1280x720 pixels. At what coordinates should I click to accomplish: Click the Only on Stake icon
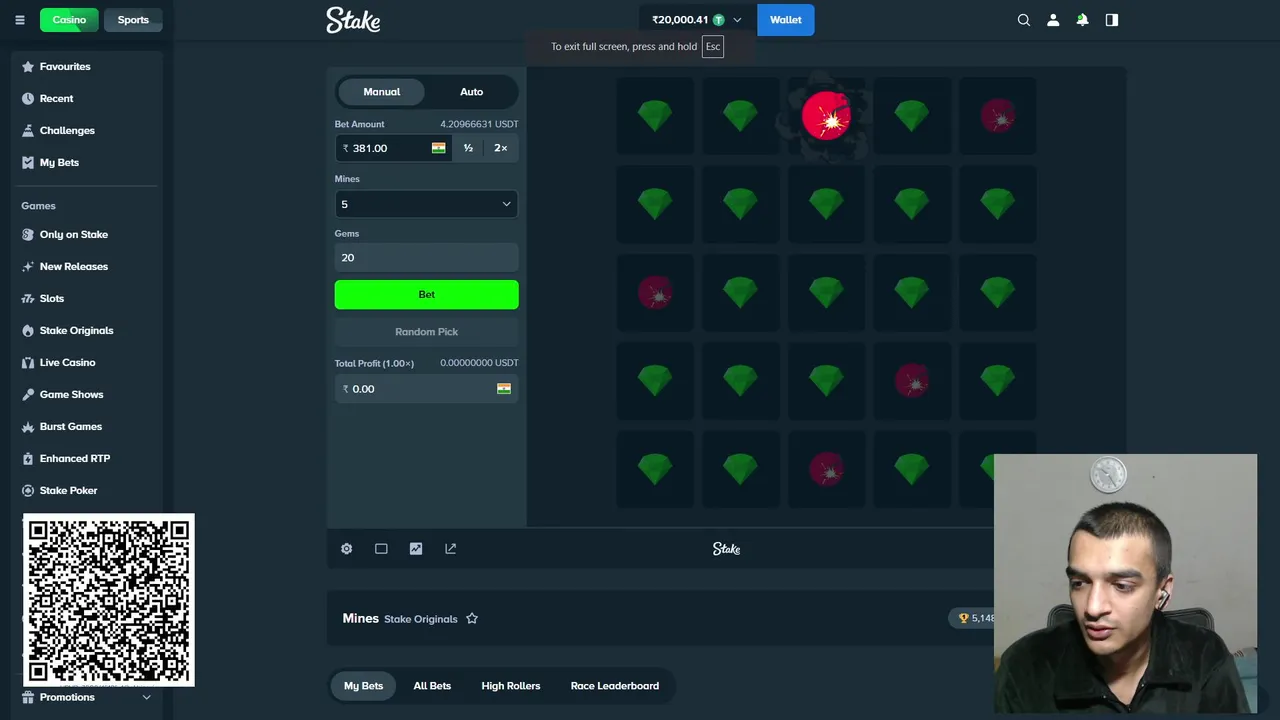[x=28, y=235]
